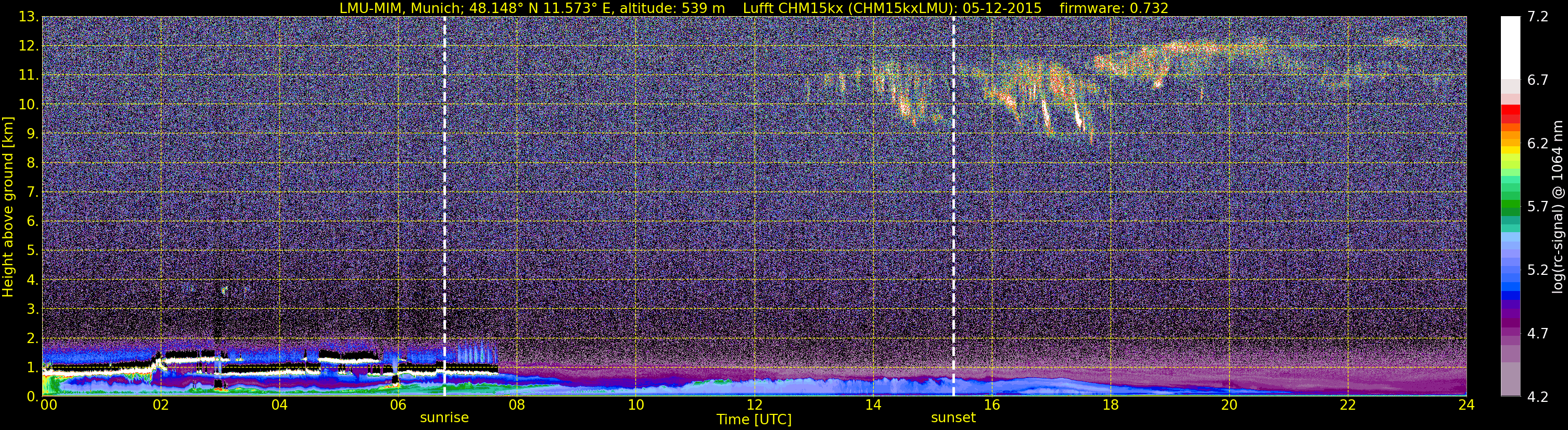
Task: Click the time axis tick "08"
Action: click(x=516, y=405)
